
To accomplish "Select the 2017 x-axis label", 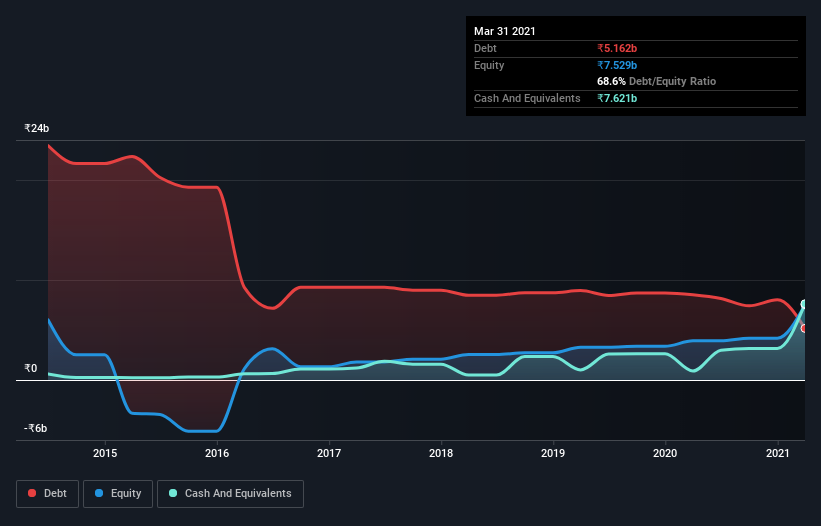I will pyautogui.click(x=329, y=453).
